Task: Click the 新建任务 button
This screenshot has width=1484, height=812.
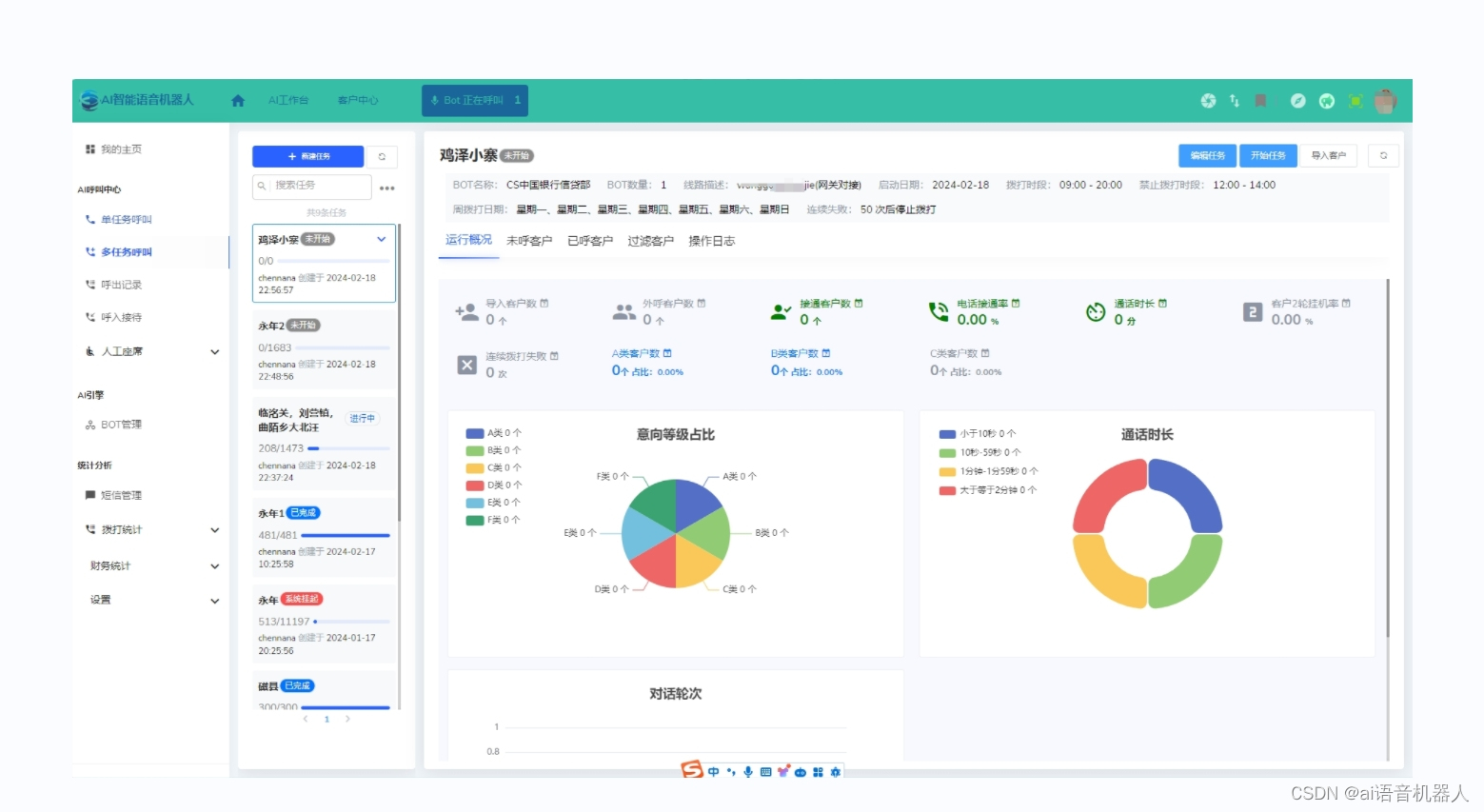Action: pyautogui.click(x=307, y=156)
